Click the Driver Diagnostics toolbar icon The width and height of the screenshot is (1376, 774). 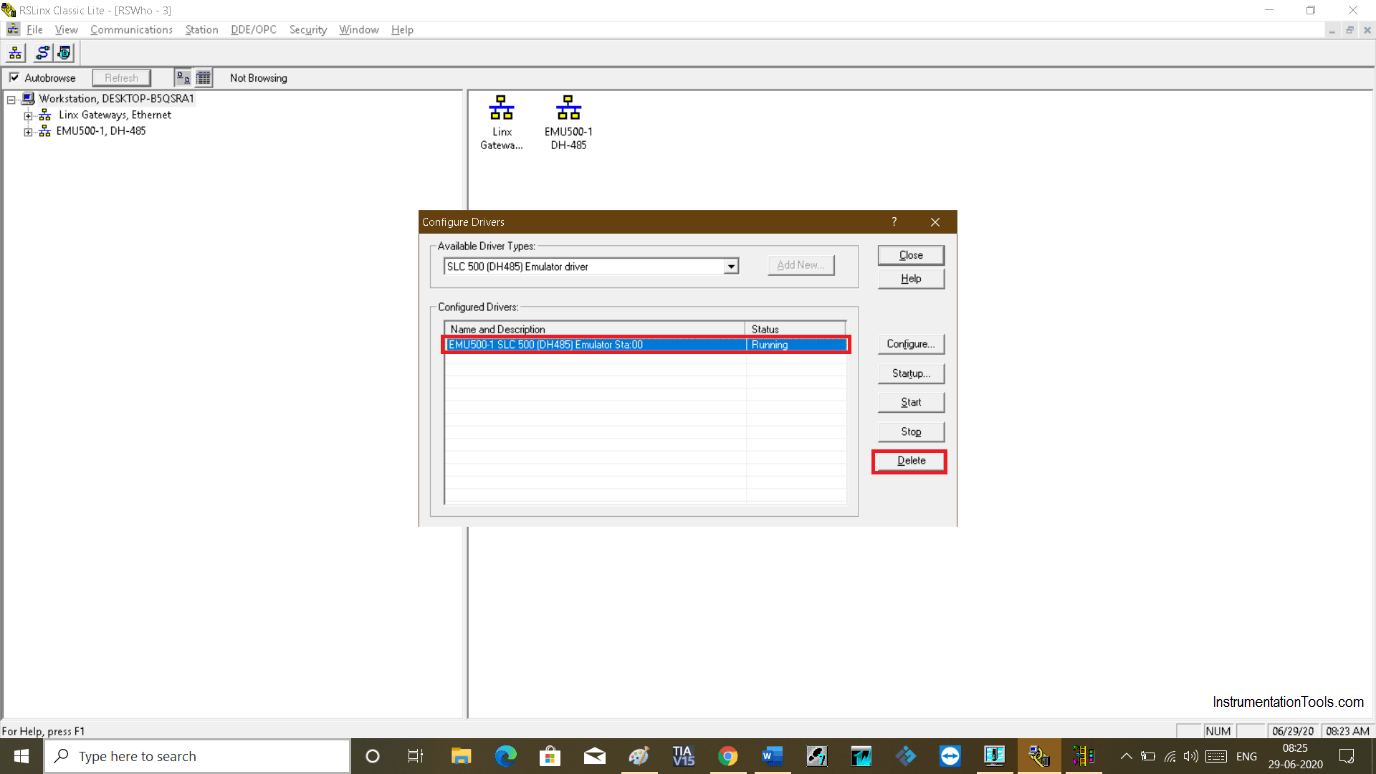tap(64, 53)
